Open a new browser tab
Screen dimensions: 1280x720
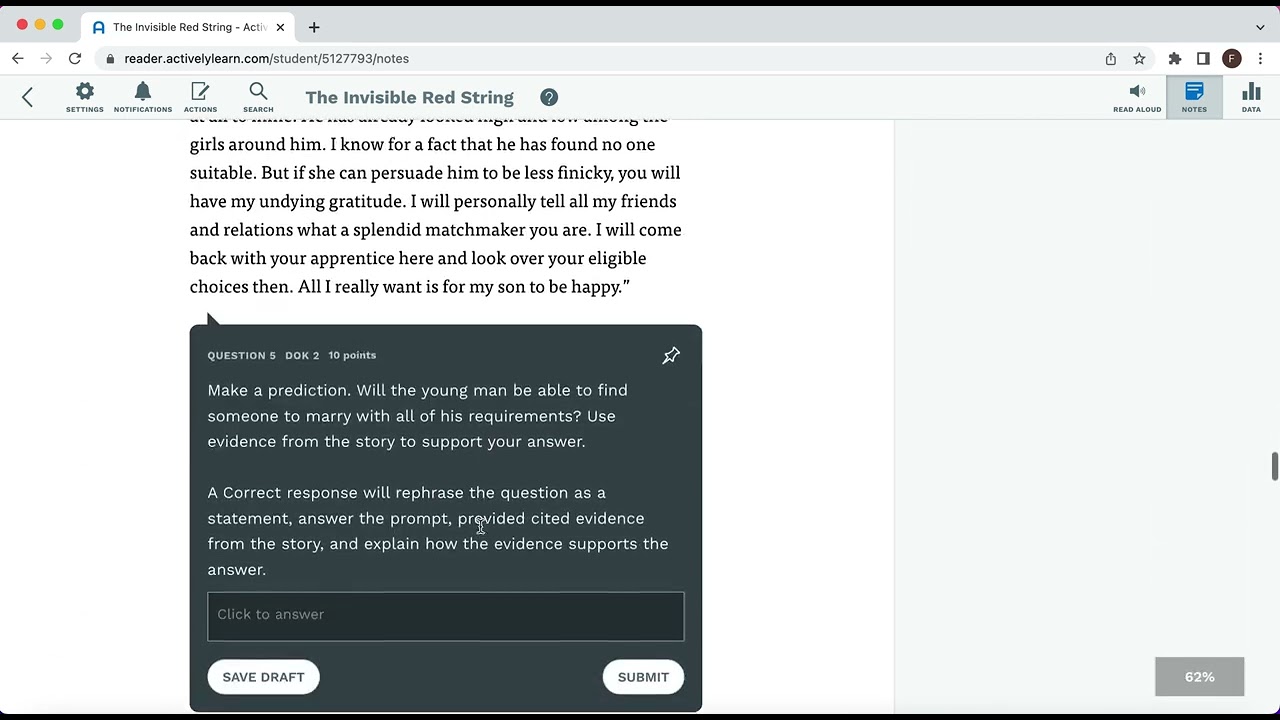(314, 27)
